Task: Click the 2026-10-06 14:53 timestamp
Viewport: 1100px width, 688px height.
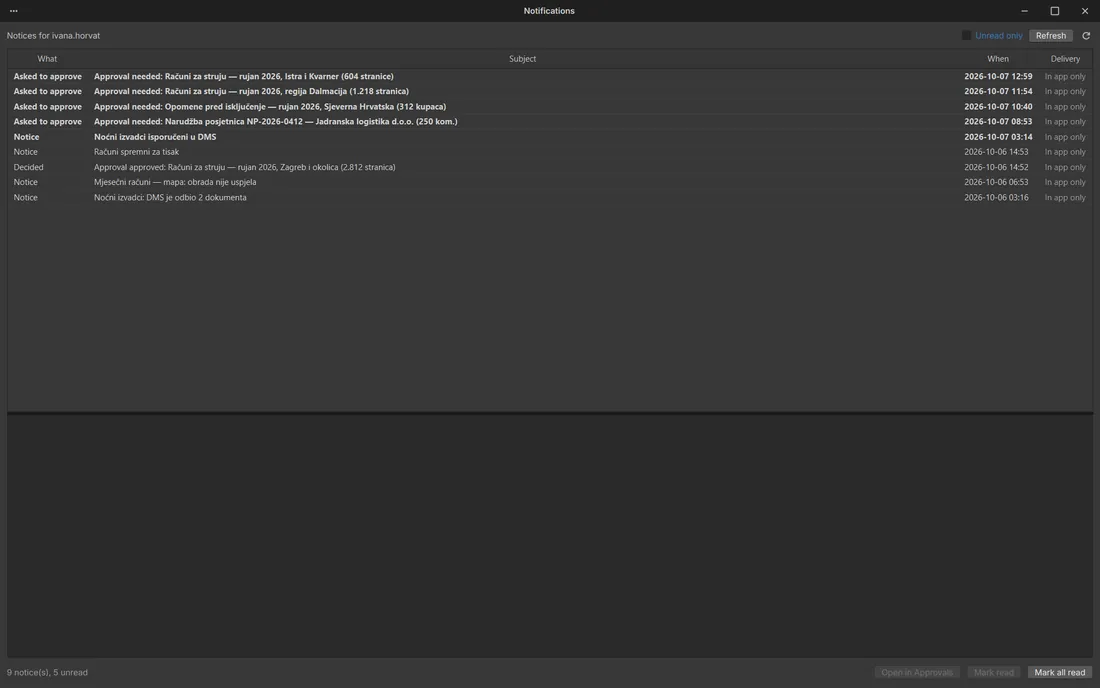Action: pyautogui.click(x=996, y=151)
